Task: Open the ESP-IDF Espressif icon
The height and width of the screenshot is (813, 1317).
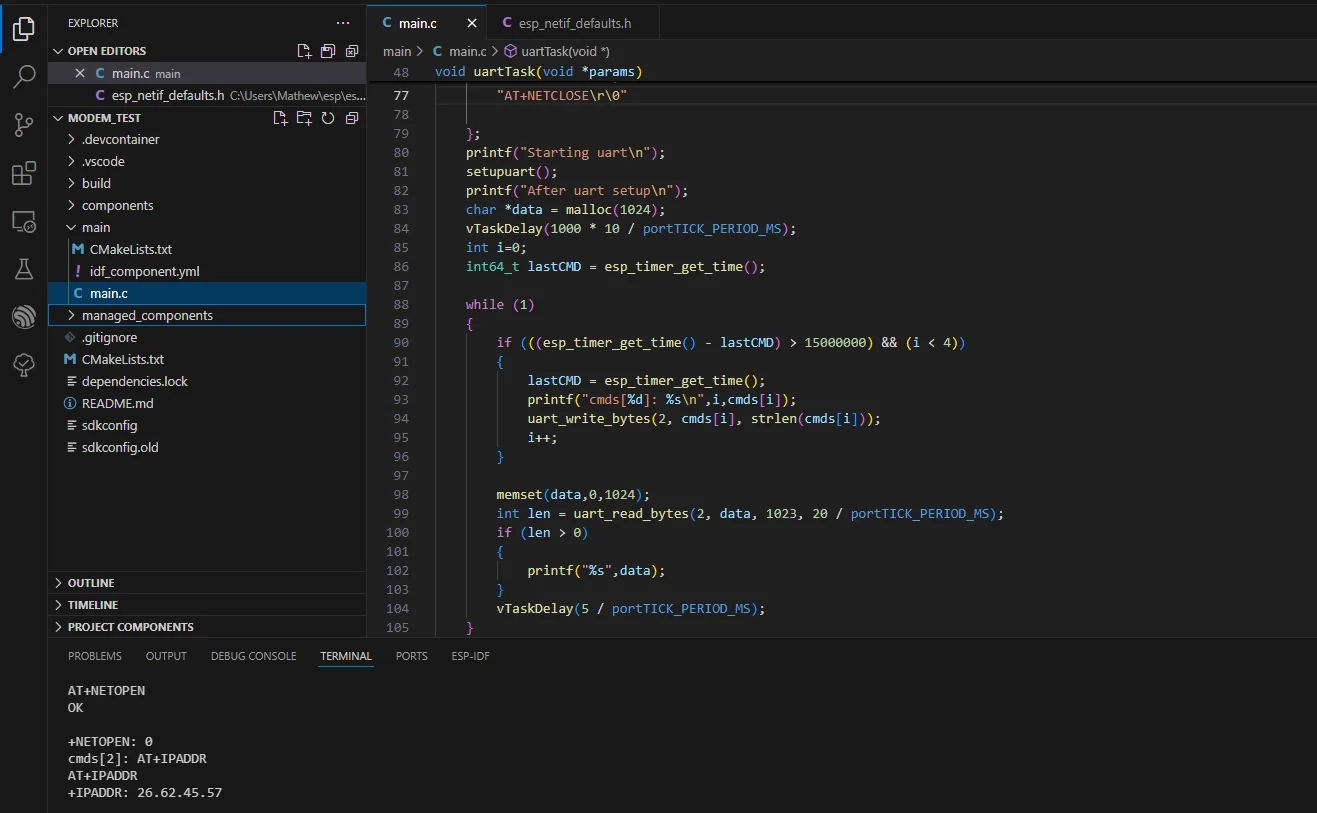Action: tap(24, 317)
